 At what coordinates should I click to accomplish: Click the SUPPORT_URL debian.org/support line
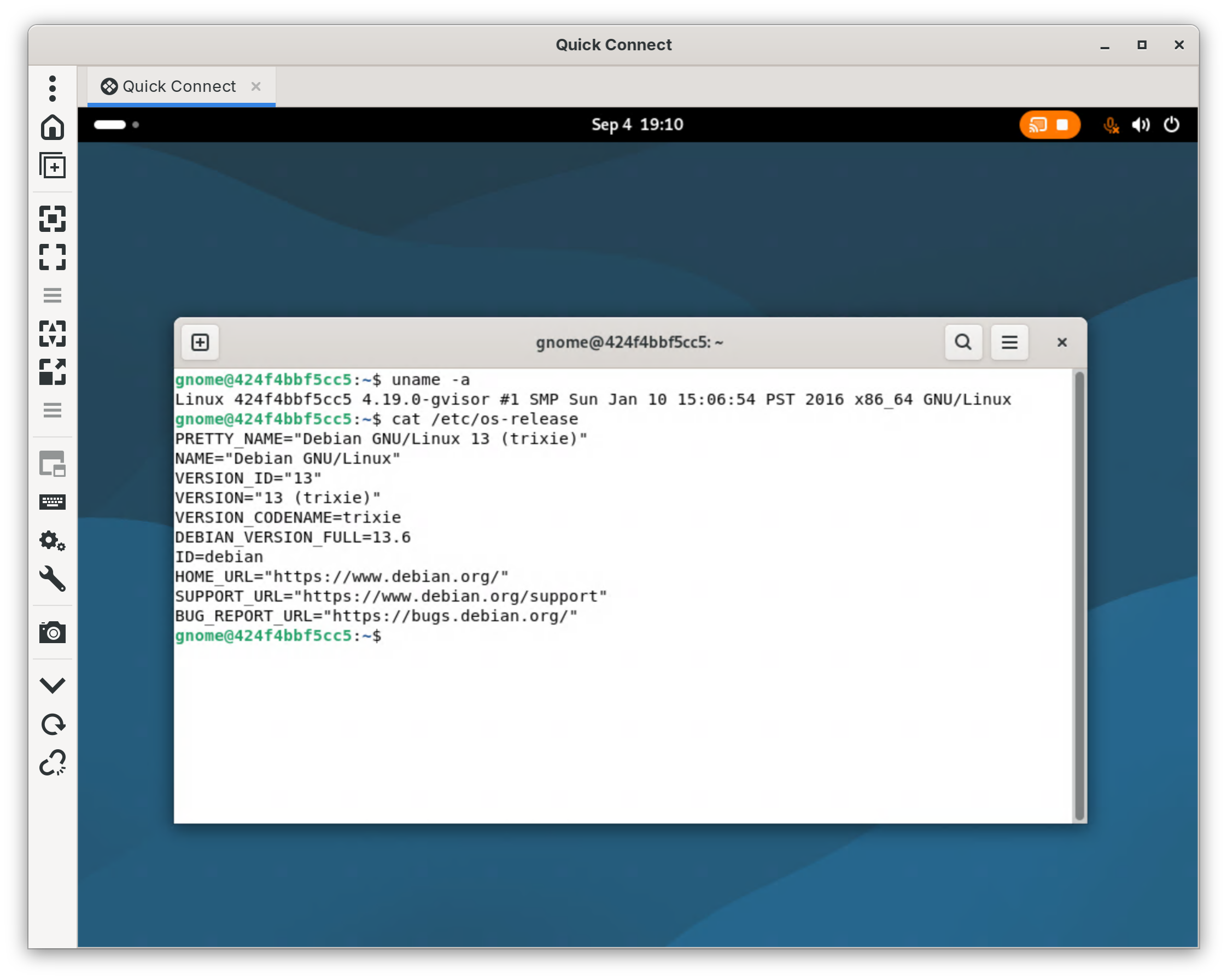tap(391, 597)
